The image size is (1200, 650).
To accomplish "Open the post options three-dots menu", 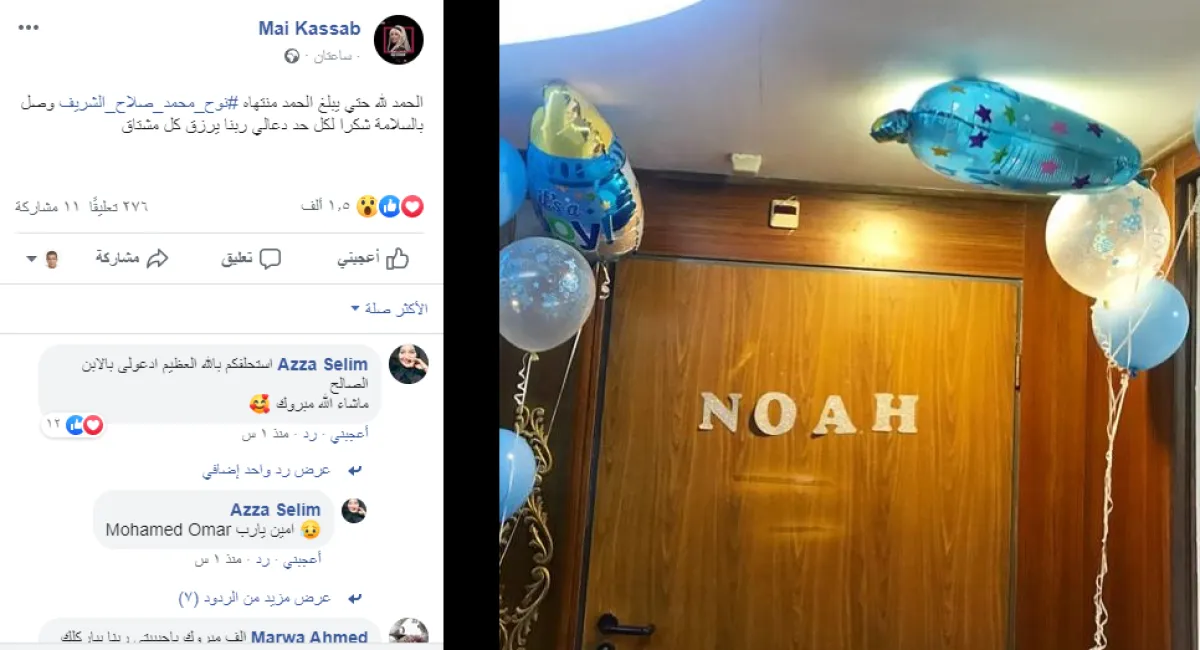I will pyautogui.click(x=29, y=27).
